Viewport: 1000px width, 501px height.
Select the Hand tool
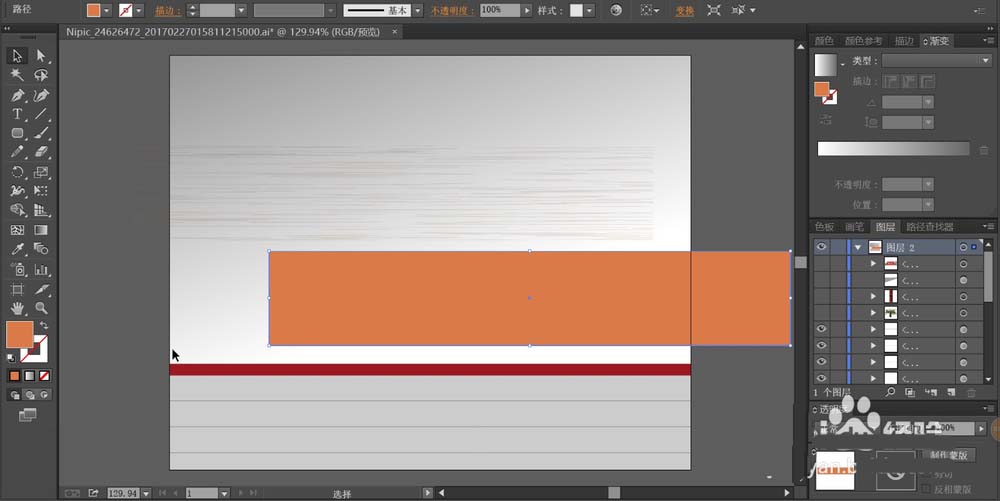coord(17,309)
